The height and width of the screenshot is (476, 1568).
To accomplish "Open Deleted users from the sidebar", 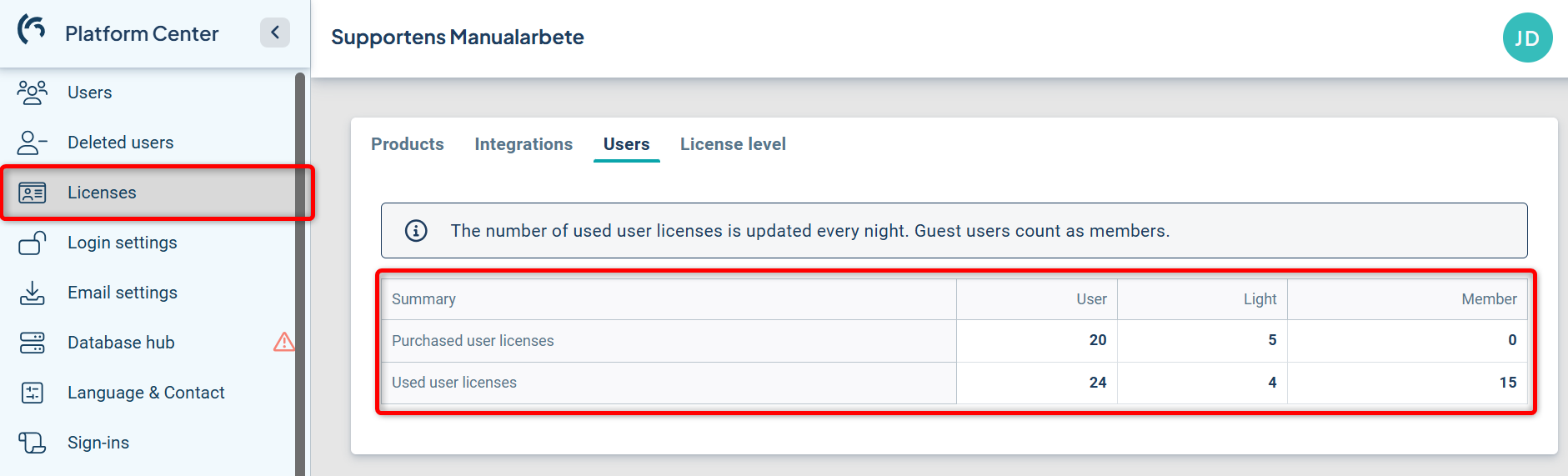I will click(121, 143).
